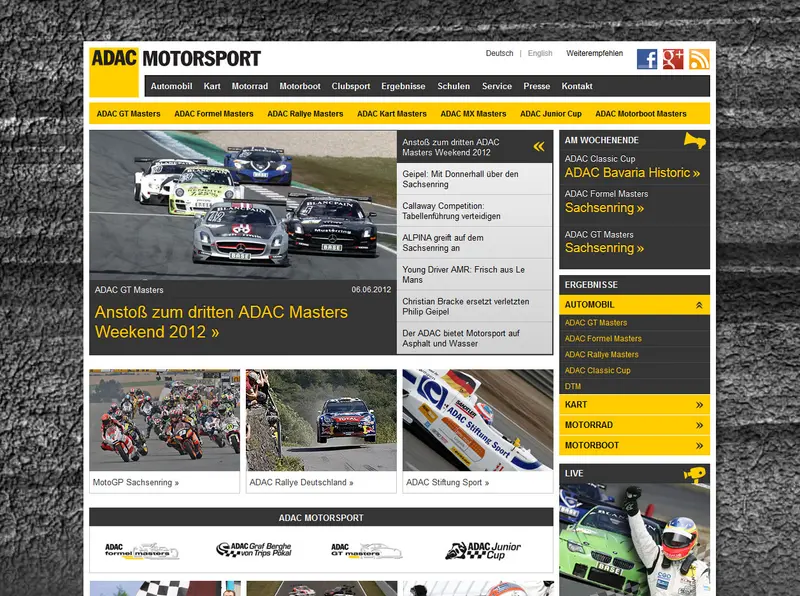Go to ADAC MX Masters in yellow bar

[x=473, y=114]
